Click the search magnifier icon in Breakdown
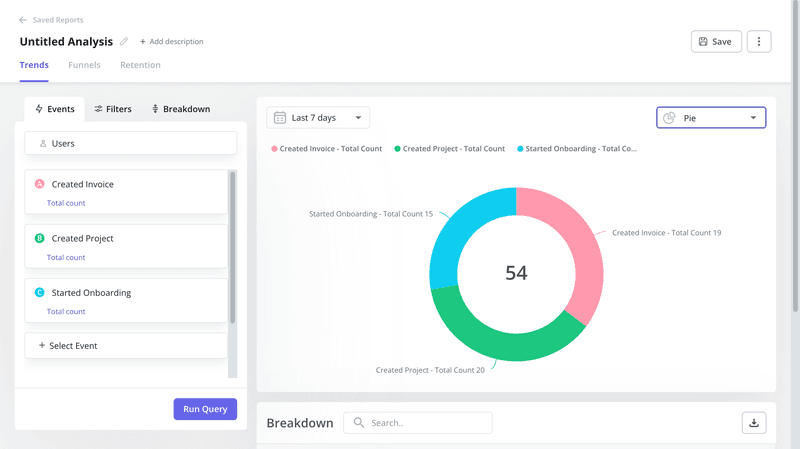 (x=358, y=423)
